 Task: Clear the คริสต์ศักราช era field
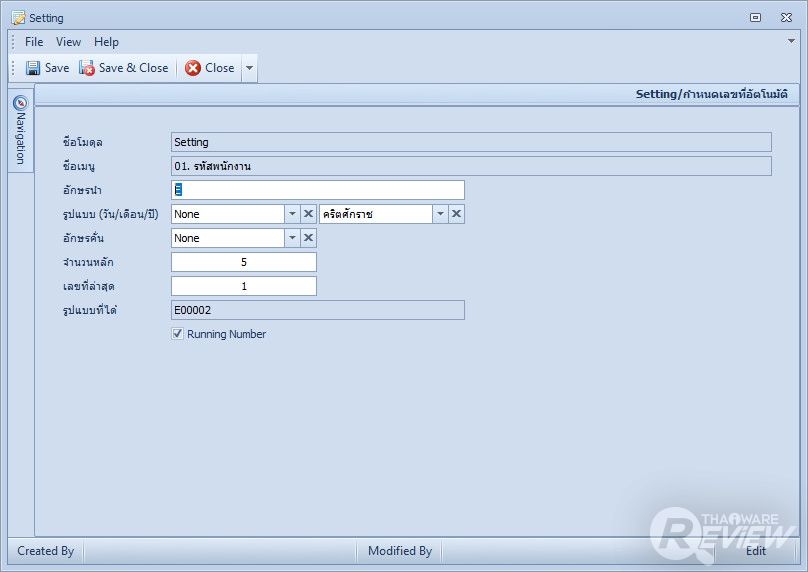[x=456, y=214]
